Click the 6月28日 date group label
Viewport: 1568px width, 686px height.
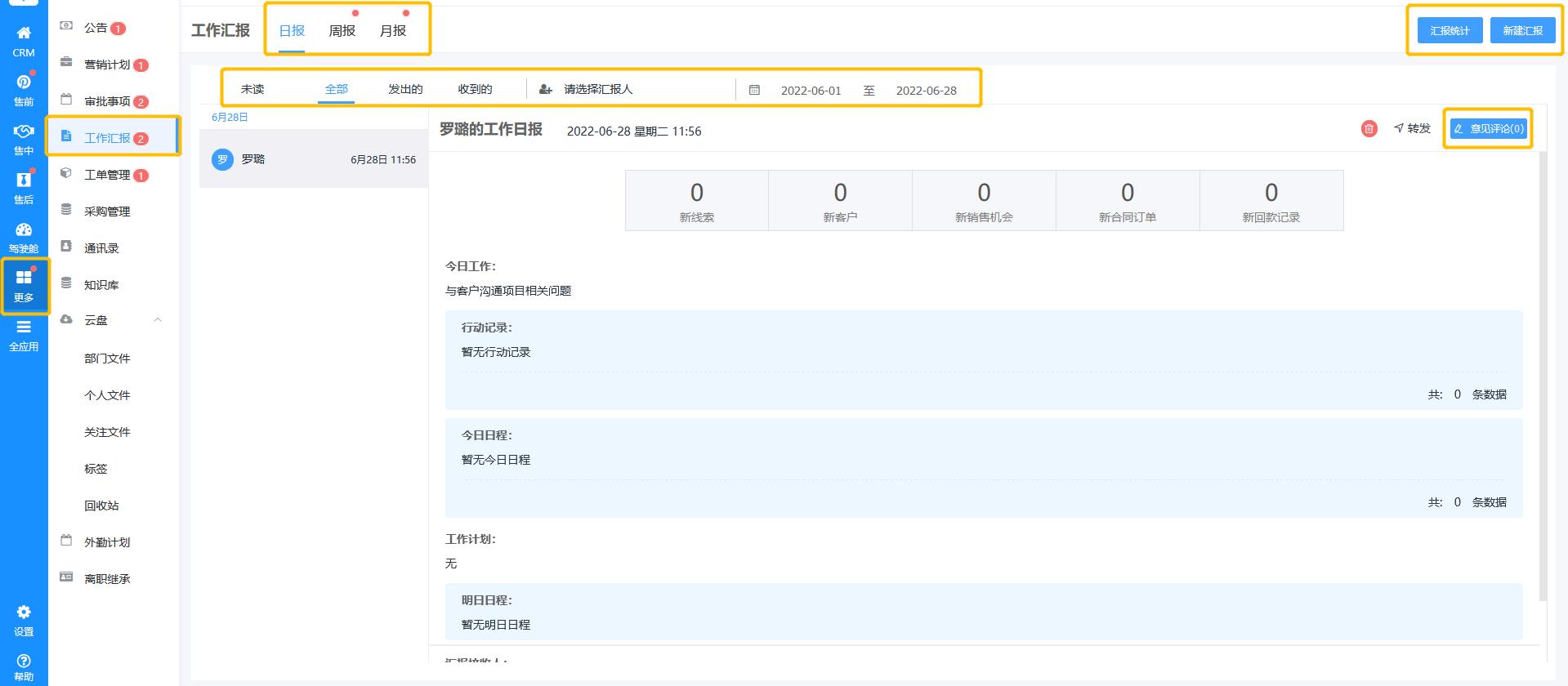tap(230, 118)
